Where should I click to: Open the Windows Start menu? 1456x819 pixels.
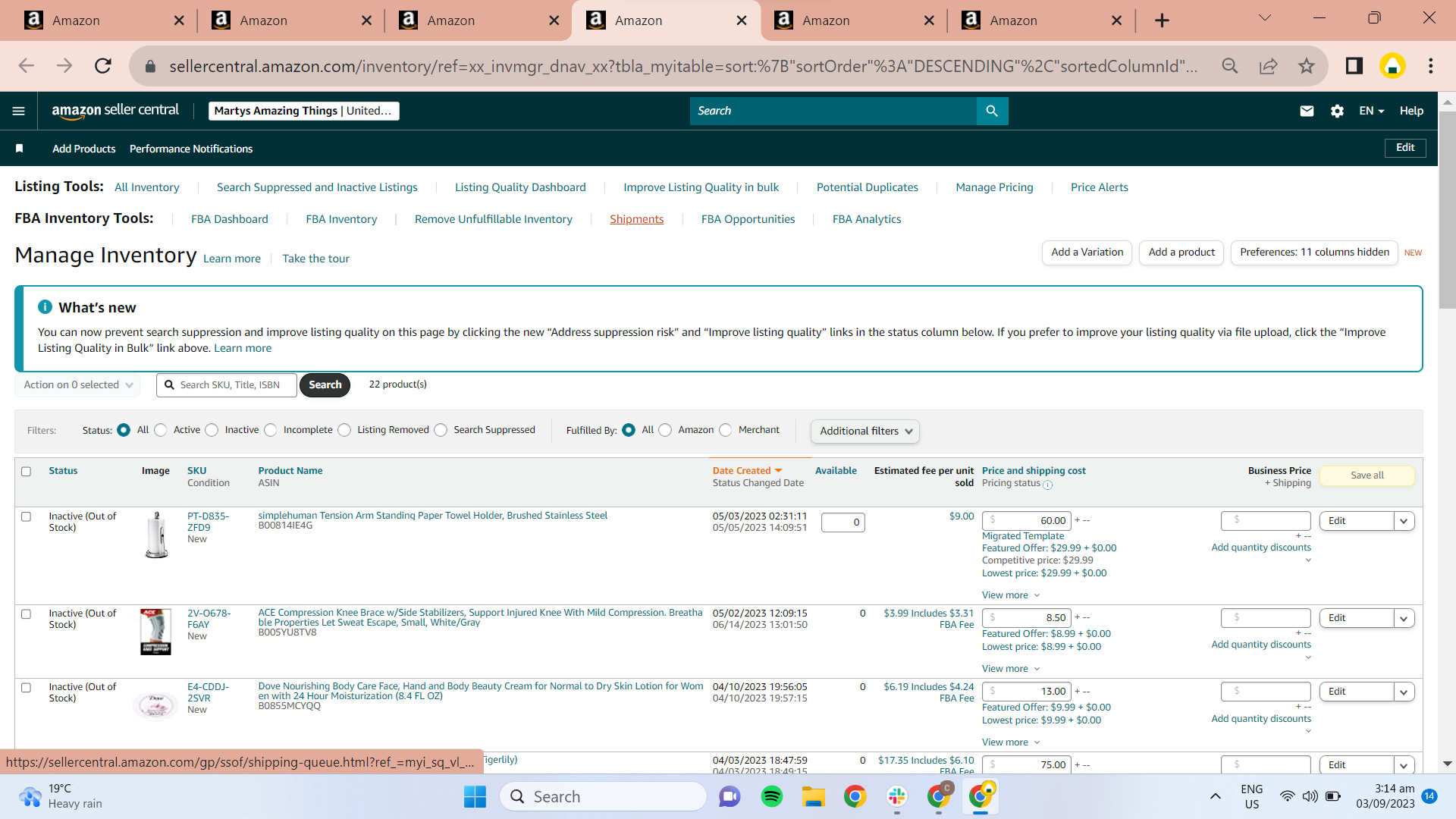475,796
